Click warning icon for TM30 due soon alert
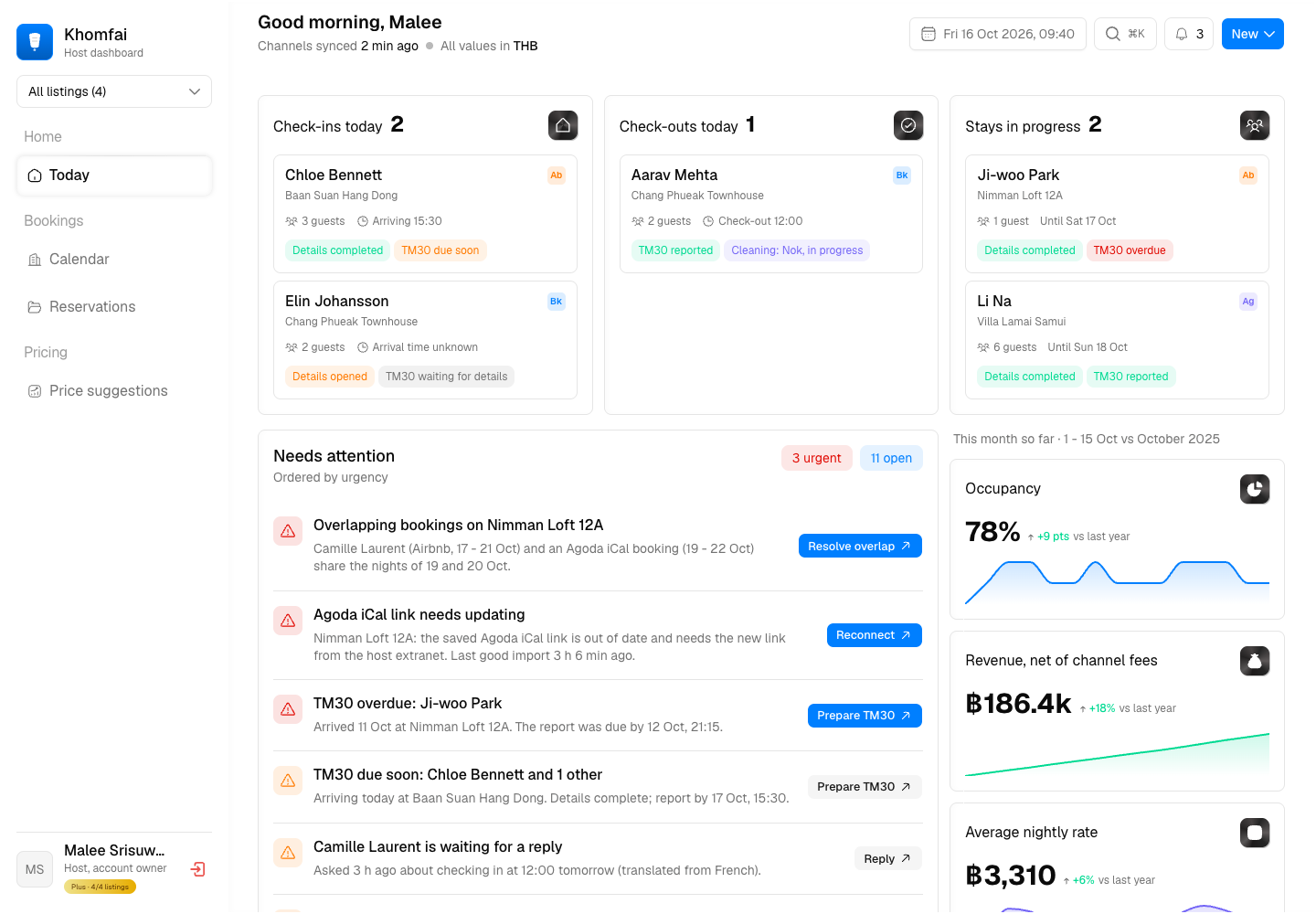Viewport: 1316px width, 914px height. 288,781
